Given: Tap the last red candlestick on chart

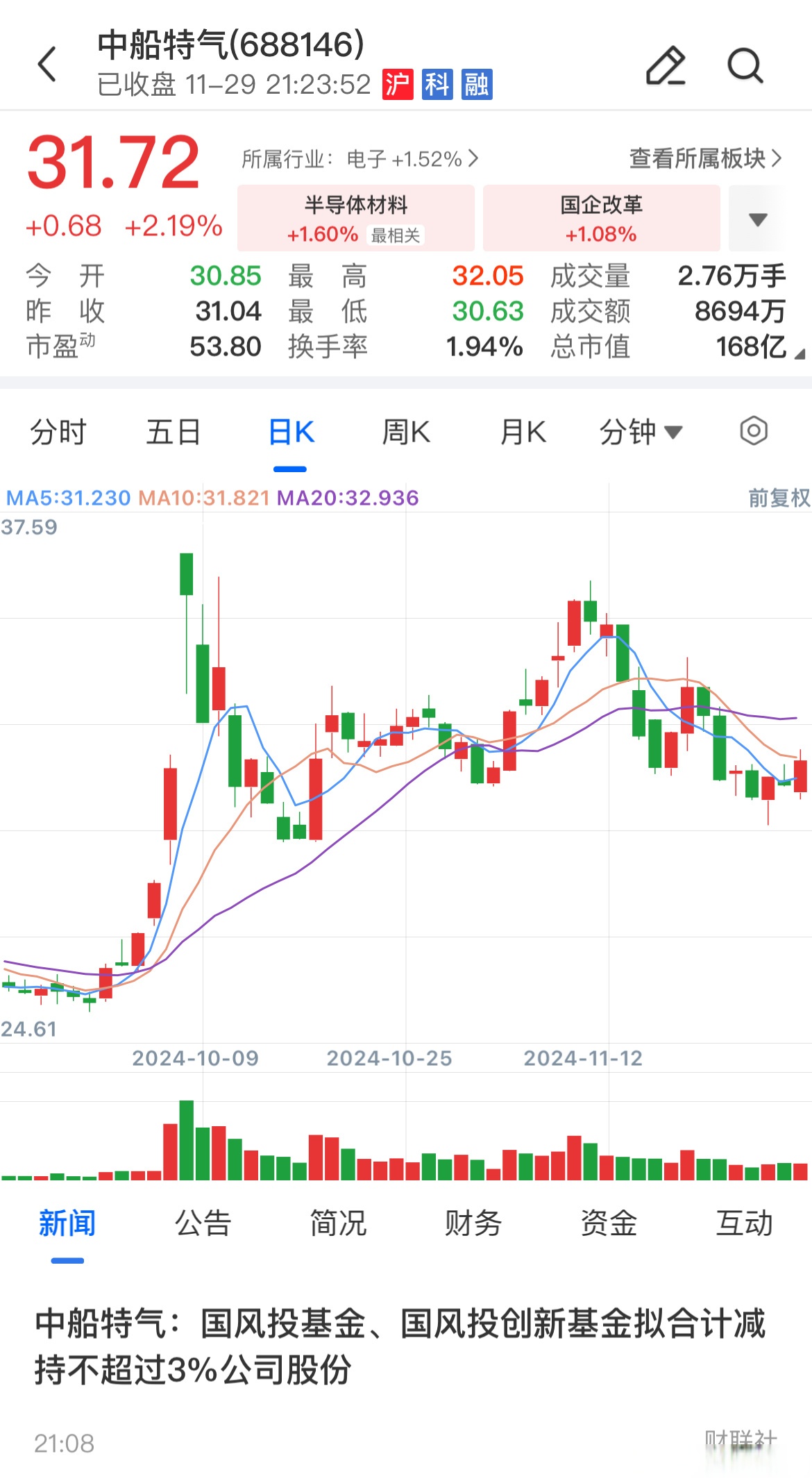Looking at the screenshot, I should (x=800, y=776).
